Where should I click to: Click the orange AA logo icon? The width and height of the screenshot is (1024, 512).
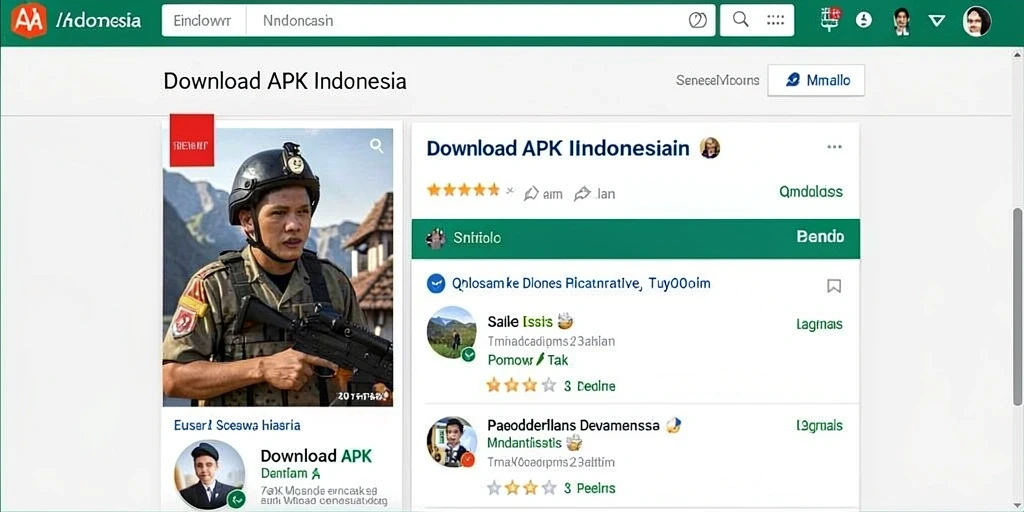29,20
